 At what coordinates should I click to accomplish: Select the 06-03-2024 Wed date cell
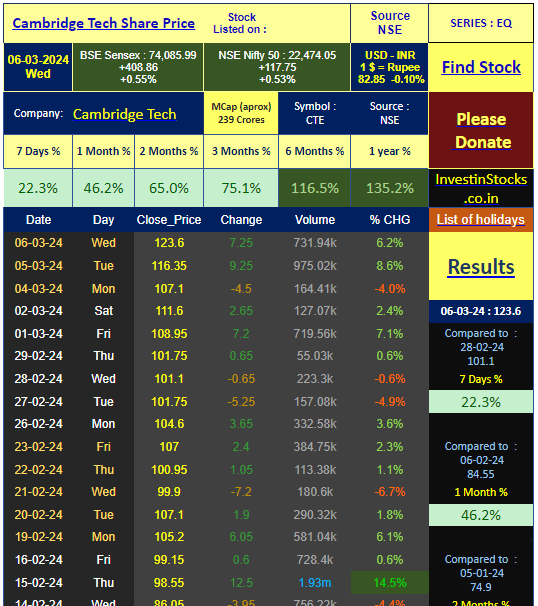[x=38, y=67]
